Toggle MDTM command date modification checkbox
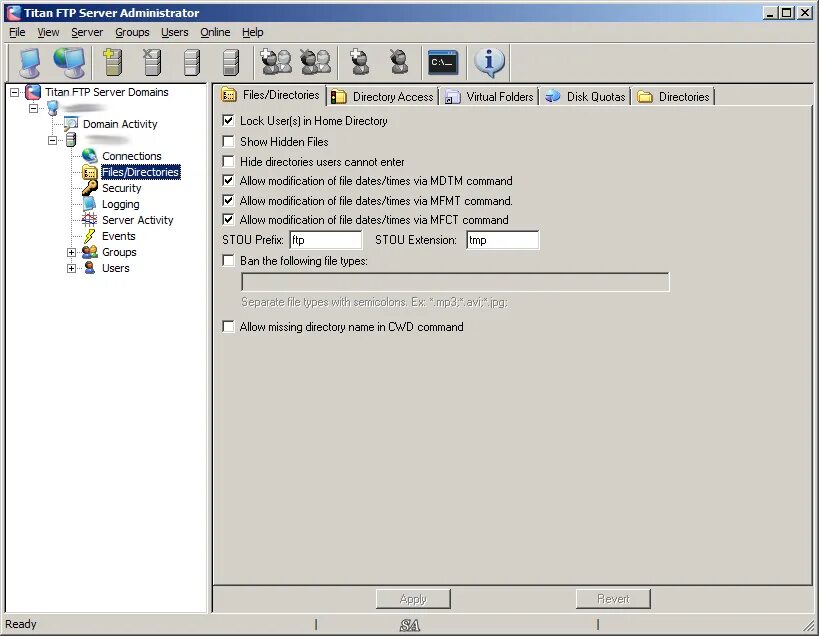Viewport: 819px width, 636px height. coord(228,181)
